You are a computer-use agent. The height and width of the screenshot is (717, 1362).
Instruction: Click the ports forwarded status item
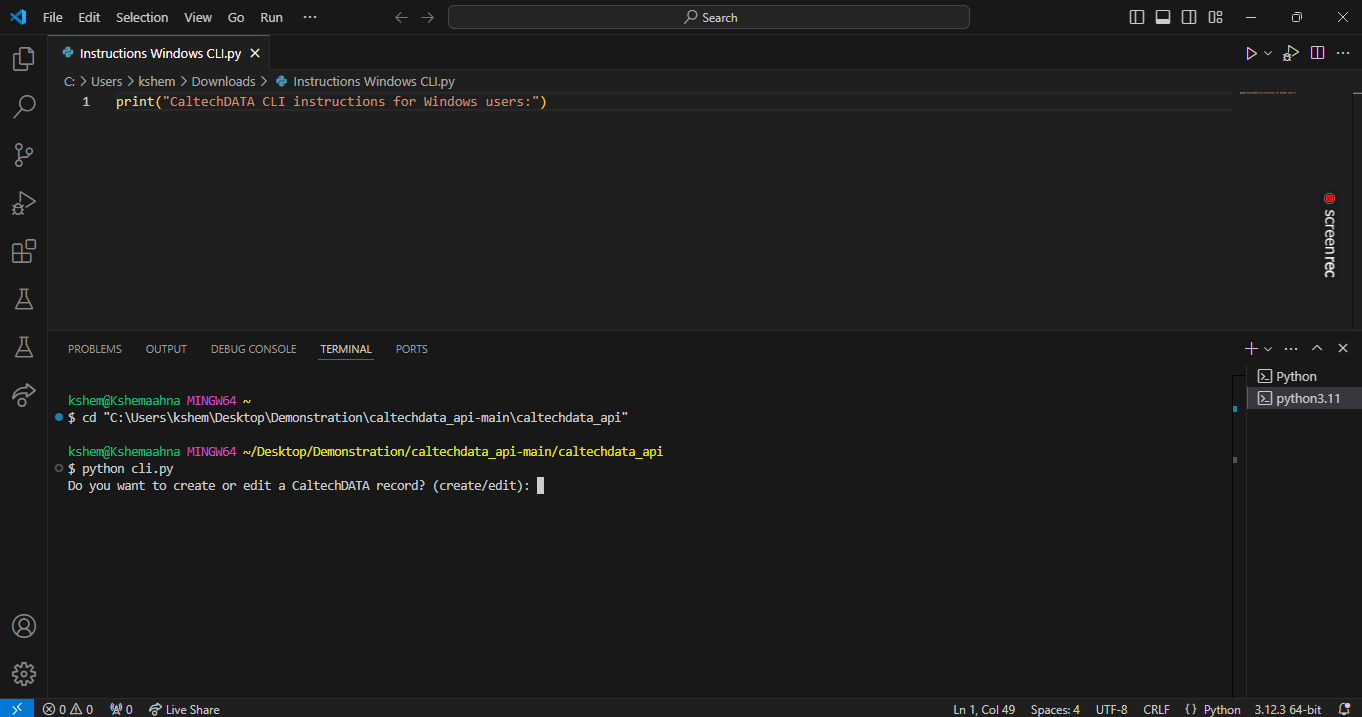[x=121, y=709]
